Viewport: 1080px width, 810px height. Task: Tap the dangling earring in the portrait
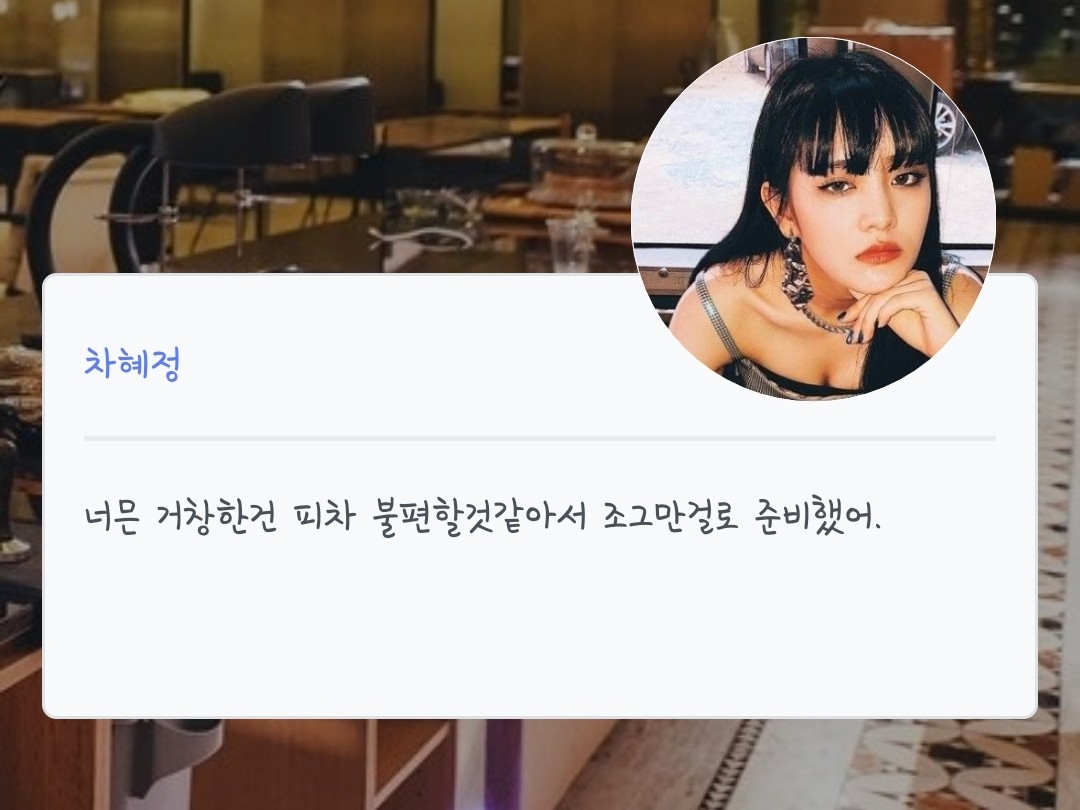[797, 273]
